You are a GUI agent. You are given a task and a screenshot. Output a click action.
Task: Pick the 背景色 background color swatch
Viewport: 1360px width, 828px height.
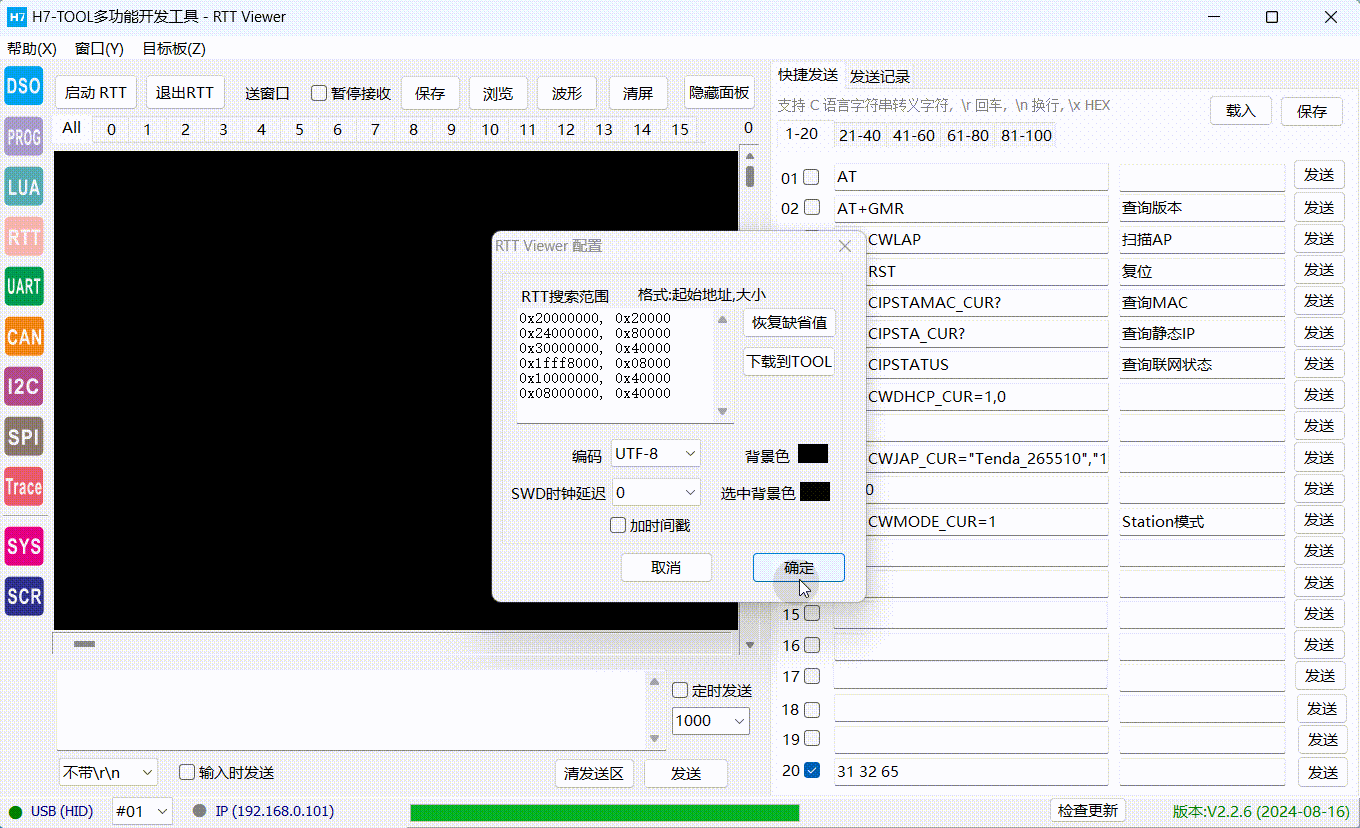(813, 454)
